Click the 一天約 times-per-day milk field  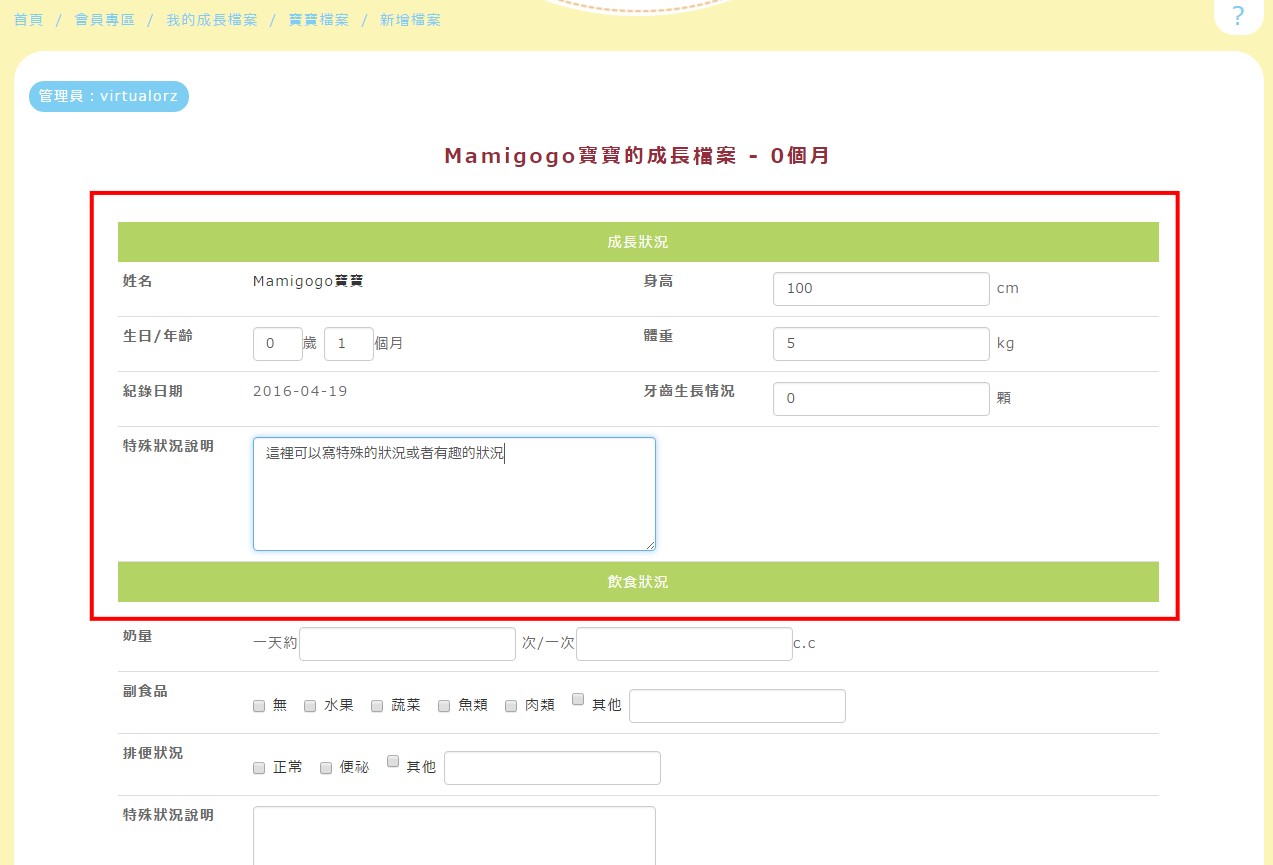(408, 644)
